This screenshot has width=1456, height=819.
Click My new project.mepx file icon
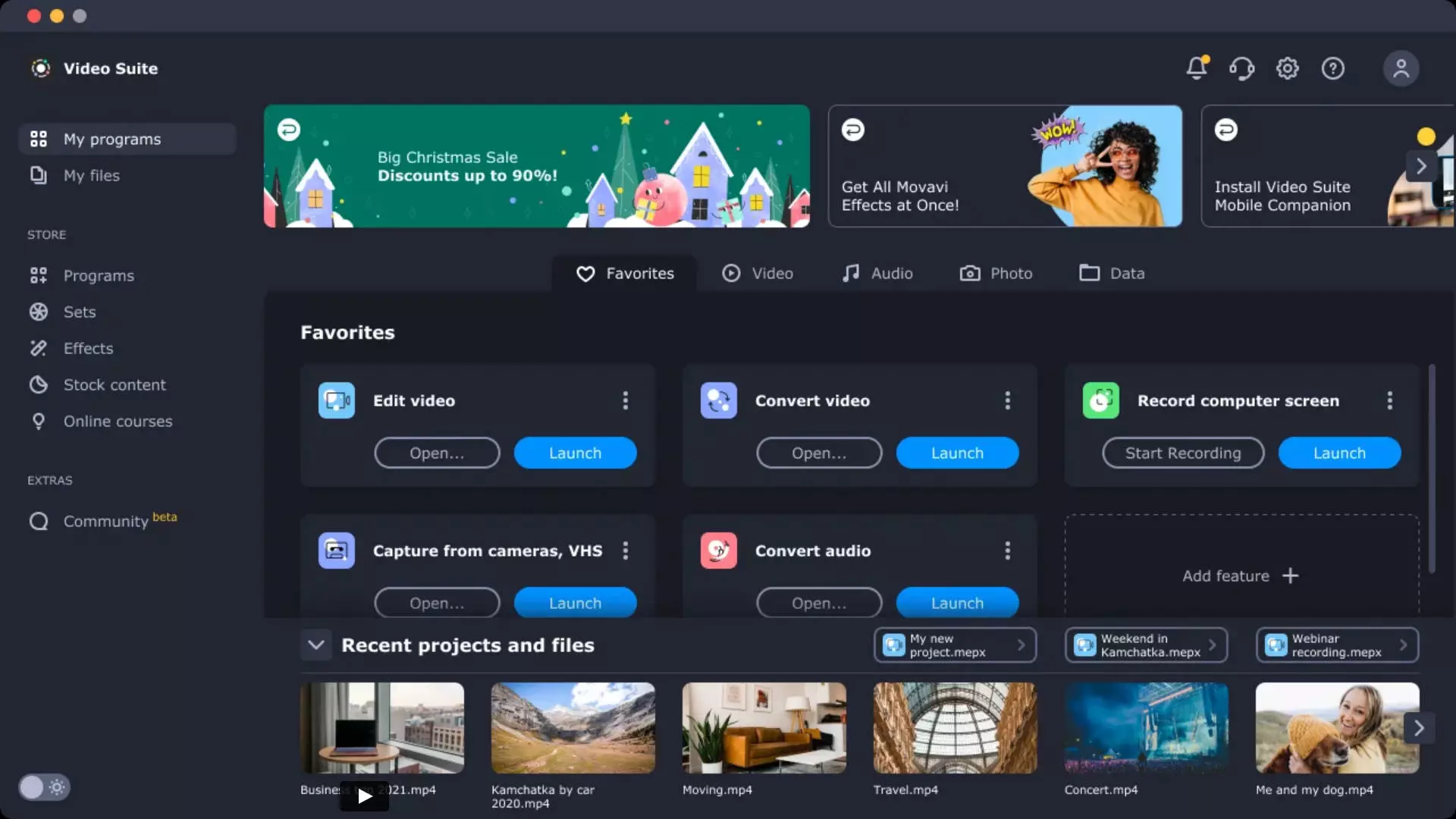click(894, 645)
